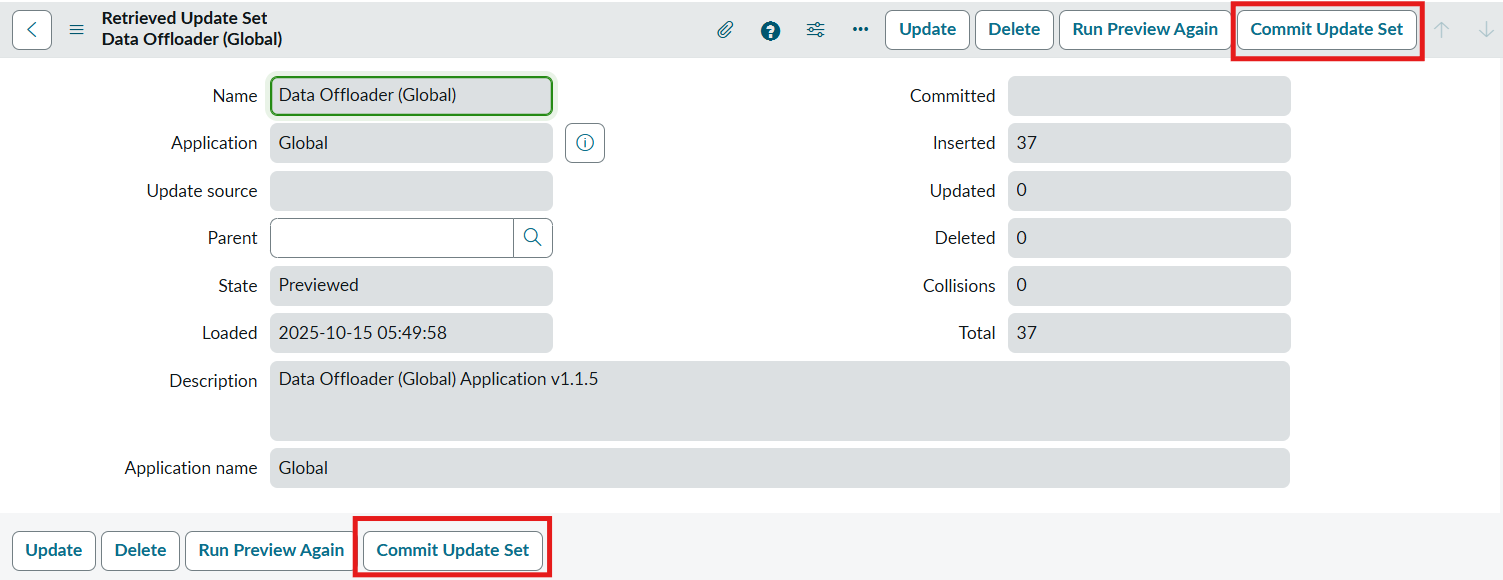Click the Description field label

[x=213, y=381]
